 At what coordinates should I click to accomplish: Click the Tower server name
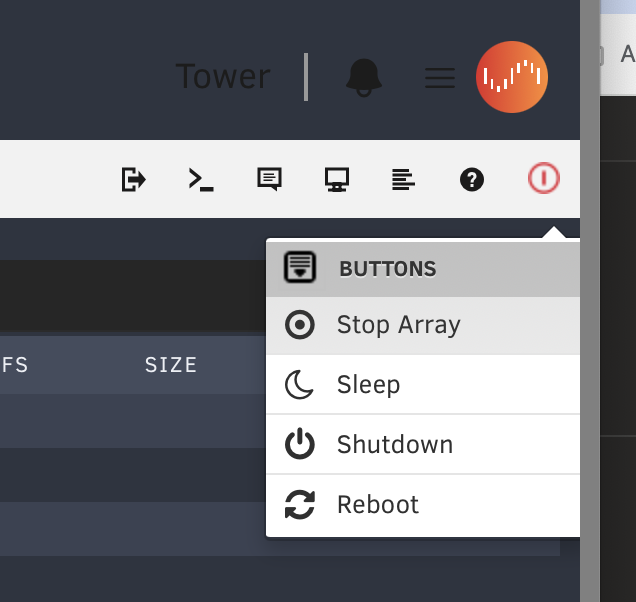[x=223, y=76]
